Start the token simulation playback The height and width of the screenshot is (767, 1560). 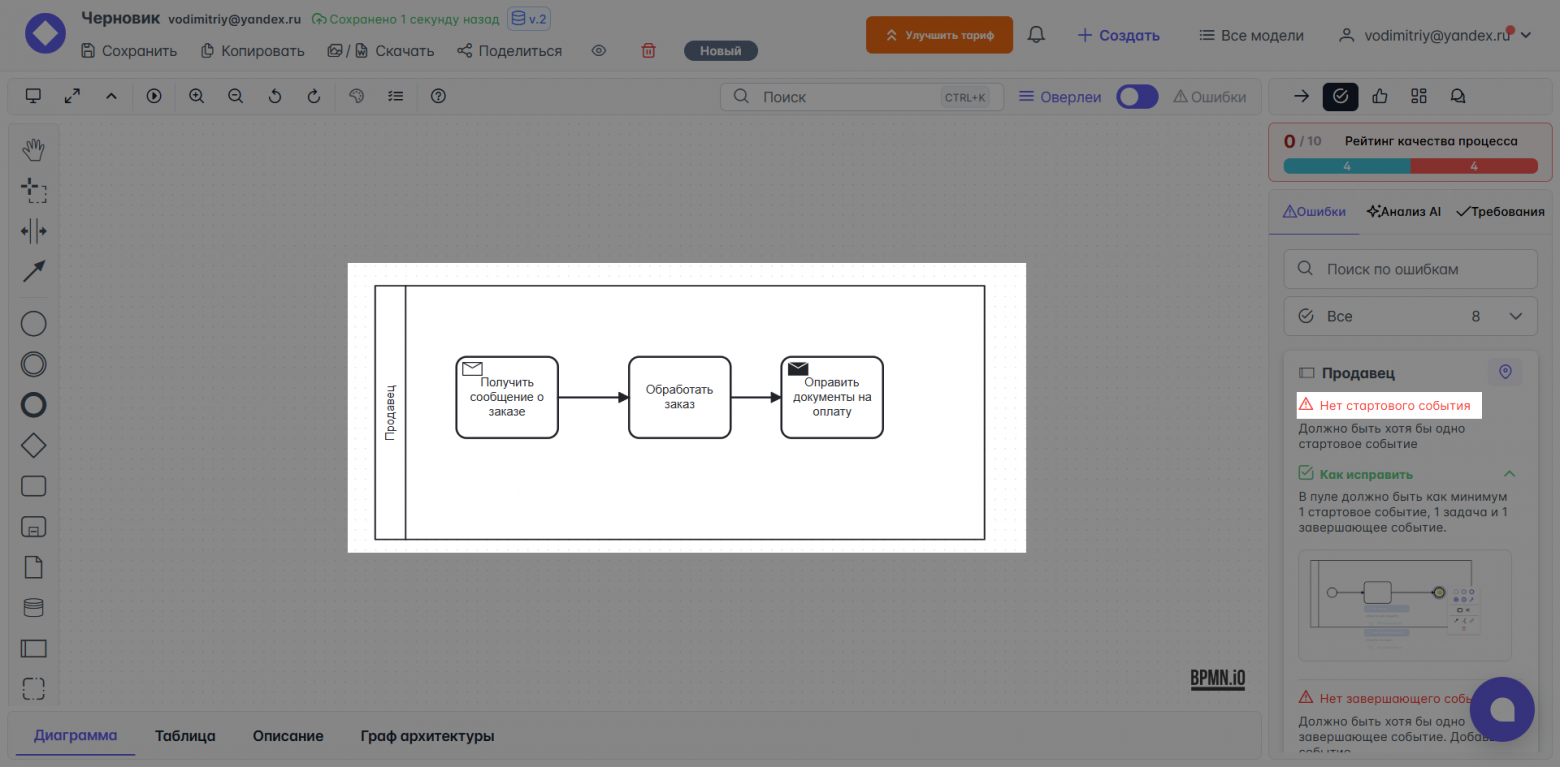[154, 96]
